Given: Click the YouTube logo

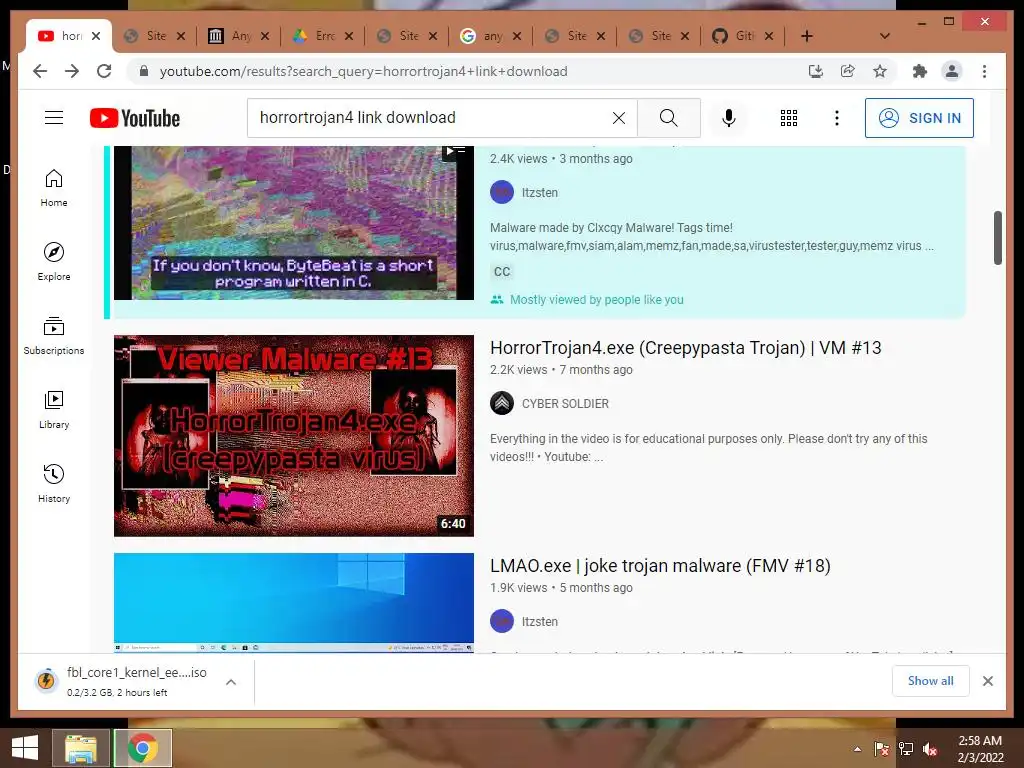Looking at the screenshot, I should [x=135, y=118].
